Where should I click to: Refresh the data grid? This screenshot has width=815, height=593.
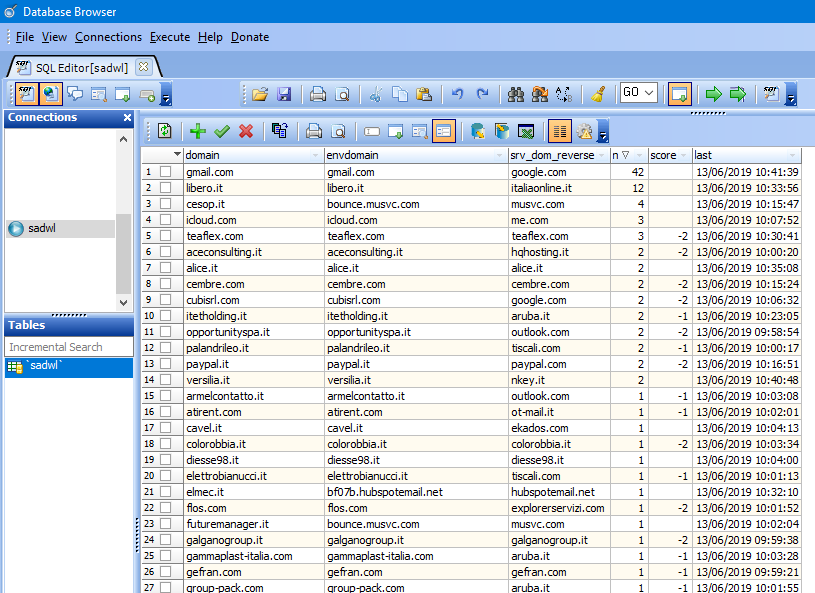click(164, 131)
